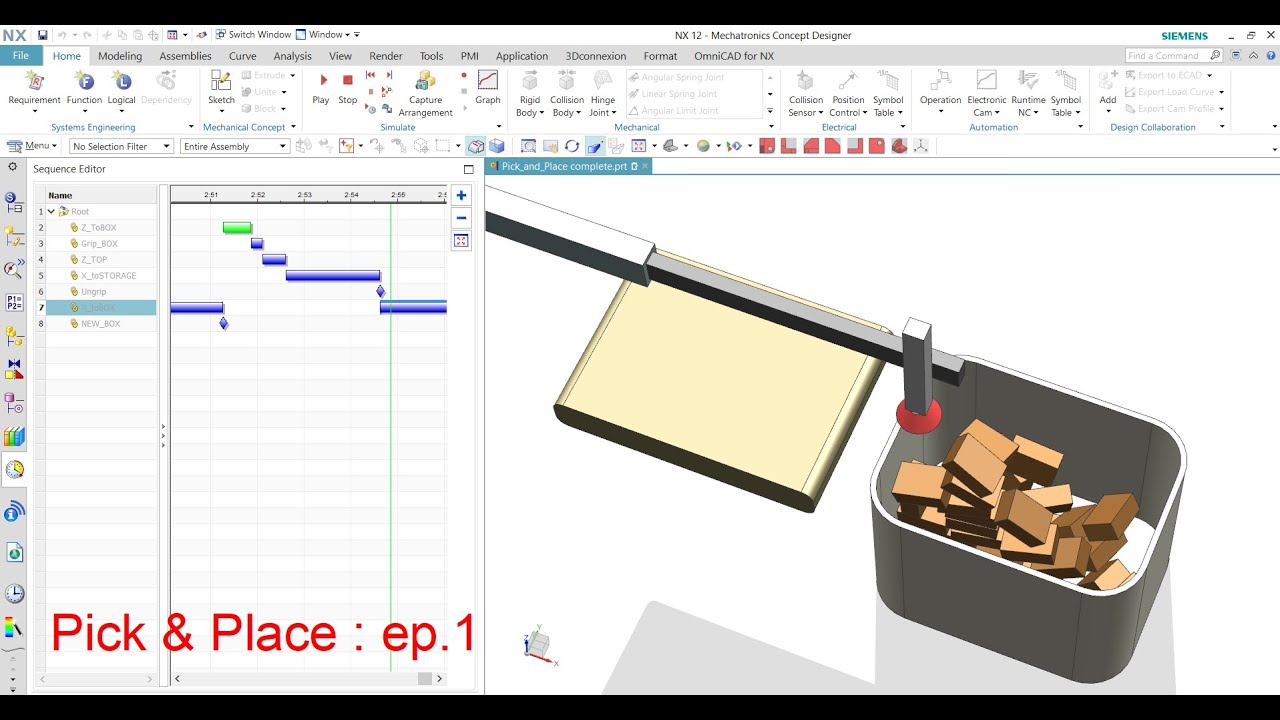The height and width of the screenshot is (720, 1280).
Task: Click the timeline horizontal scrollbar thumb
Action: click(425, 679)
